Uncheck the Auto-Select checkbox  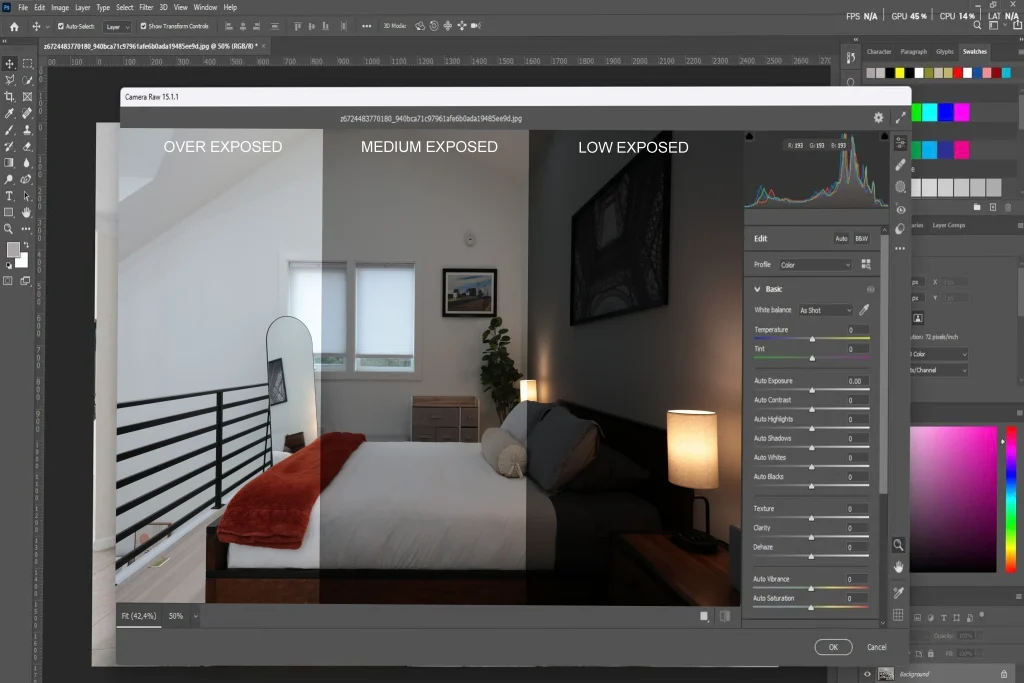click(61, 27)
